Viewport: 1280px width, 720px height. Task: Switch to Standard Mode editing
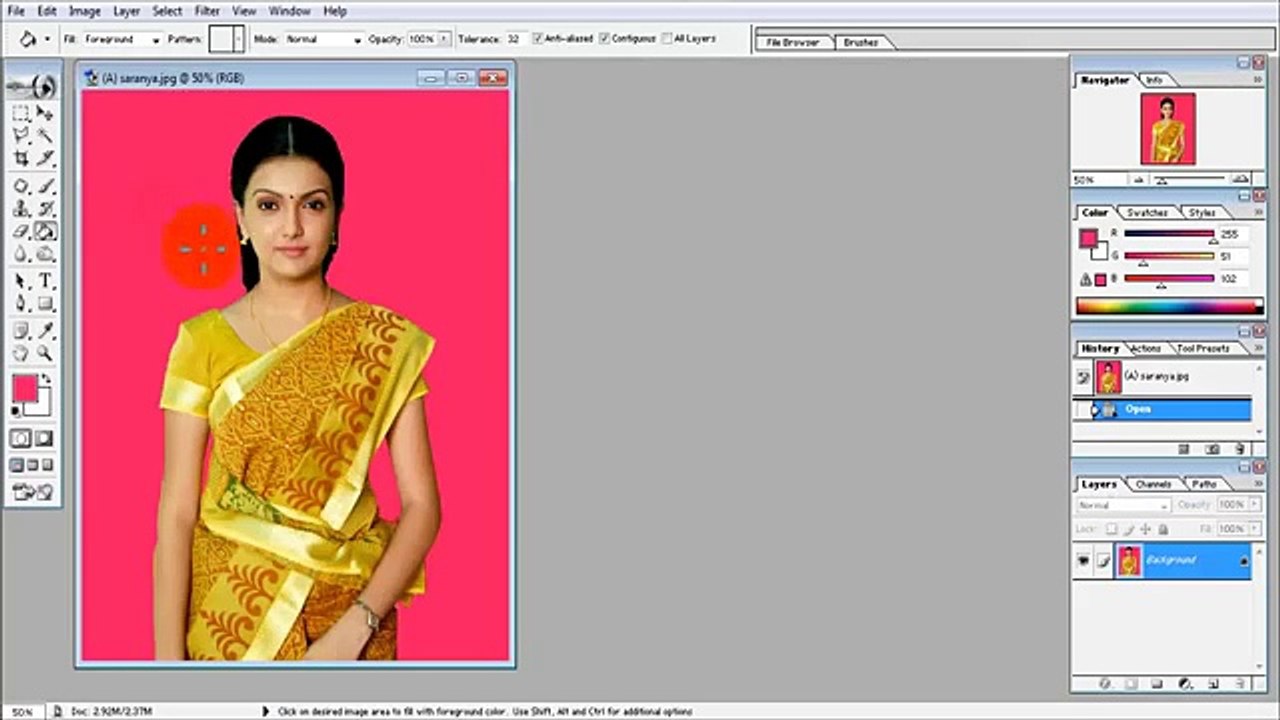point(20,439)
